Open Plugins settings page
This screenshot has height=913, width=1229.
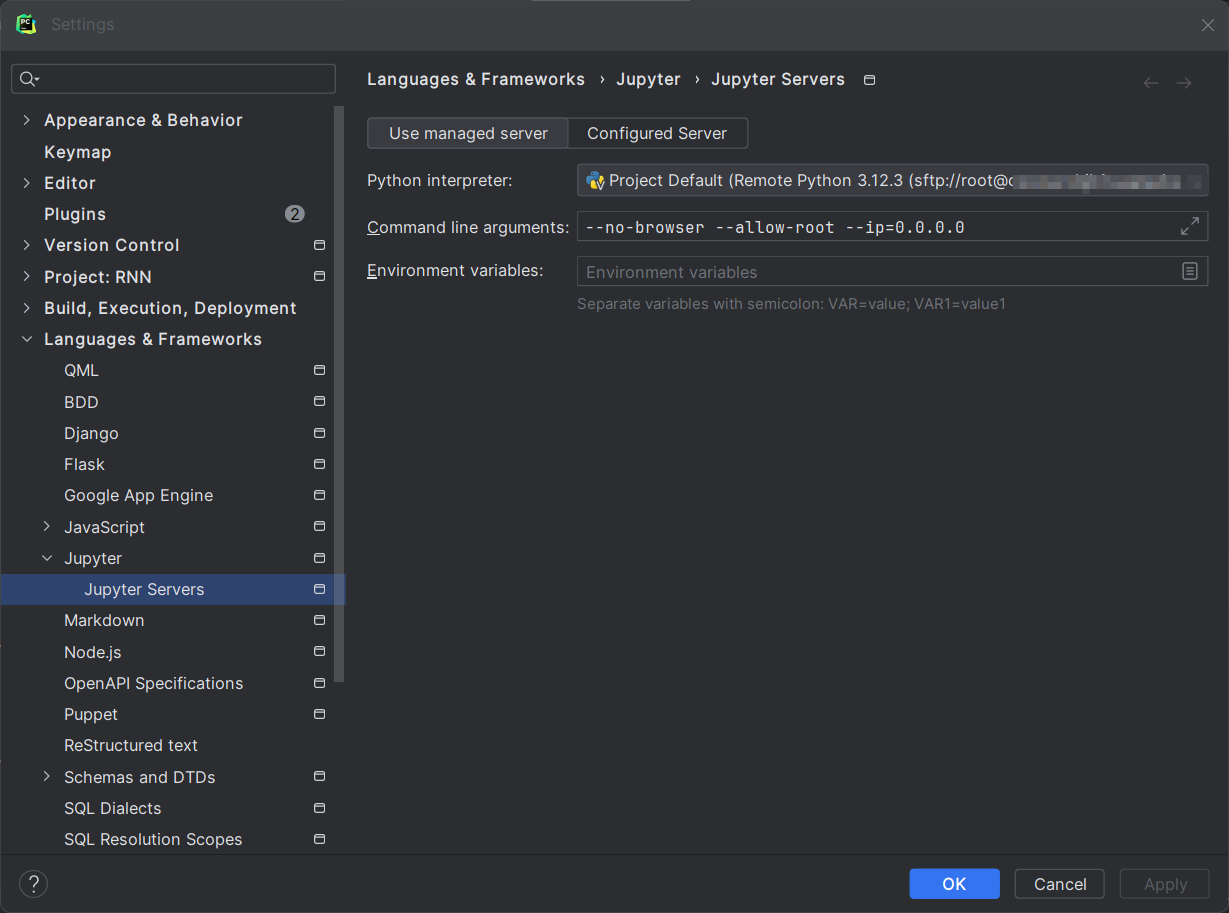point(75,214)
